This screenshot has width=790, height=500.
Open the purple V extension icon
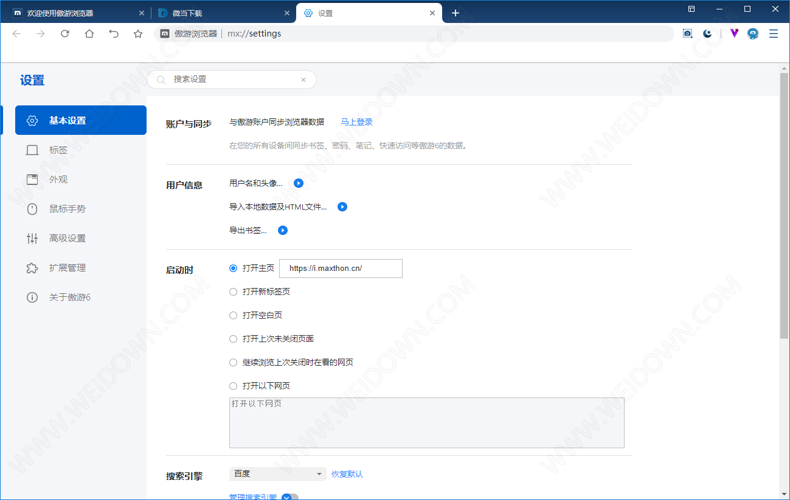pos(734,33)
